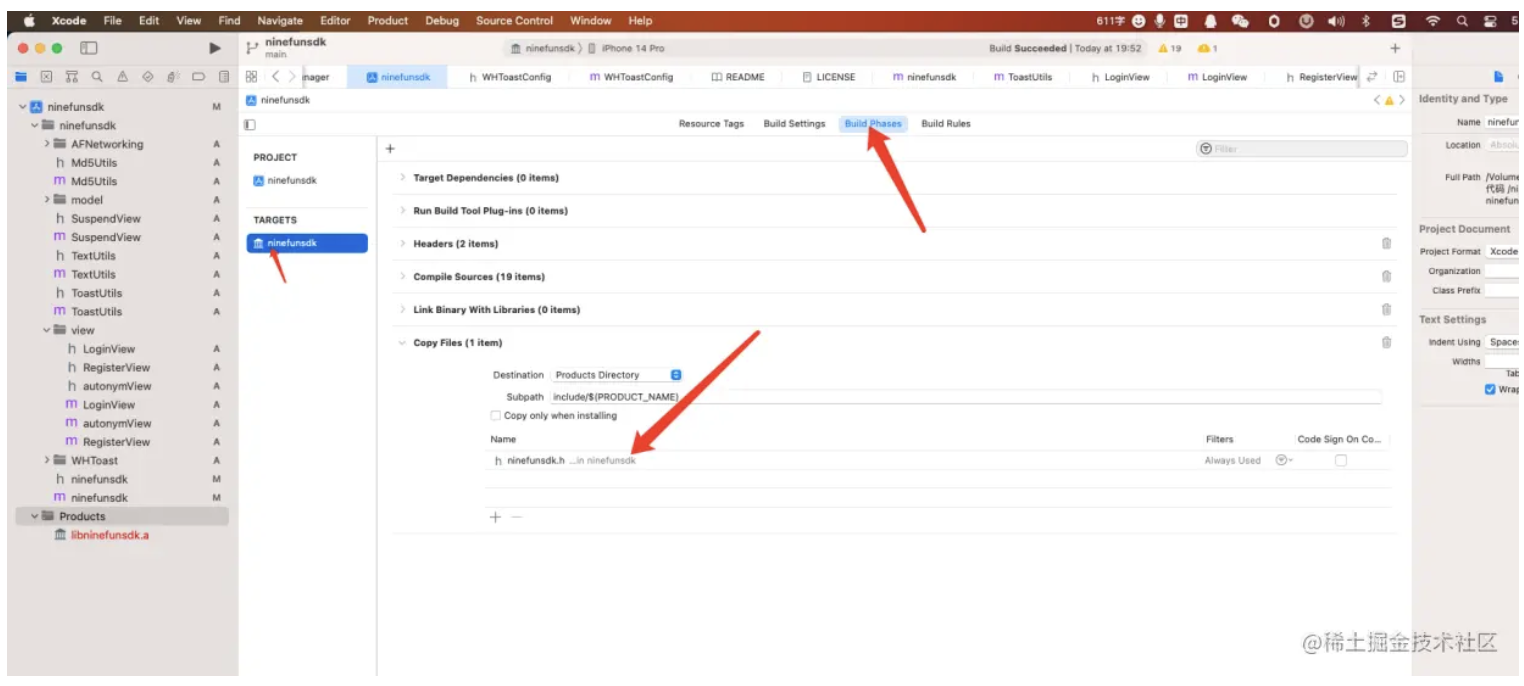Open the debug navigator
This screenshot has width=1524, height=686.
pyautogui.click(x=173, y=76)
